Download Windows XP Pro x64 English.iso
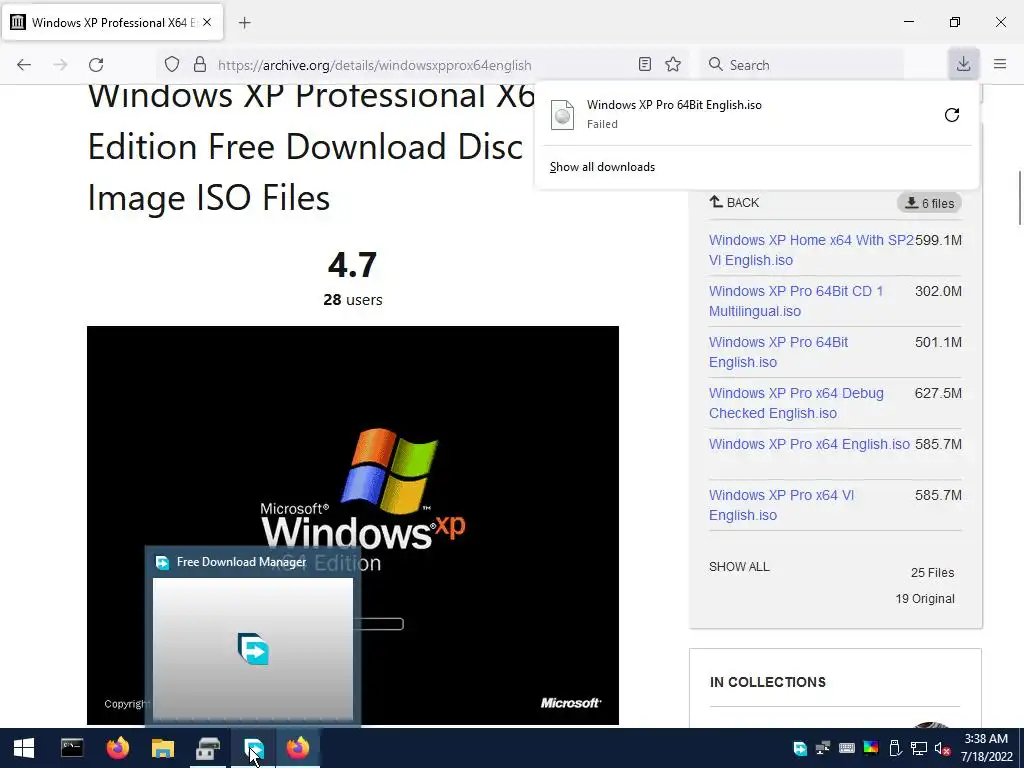This screenshot has height=768, width=1024. (809, 444)
